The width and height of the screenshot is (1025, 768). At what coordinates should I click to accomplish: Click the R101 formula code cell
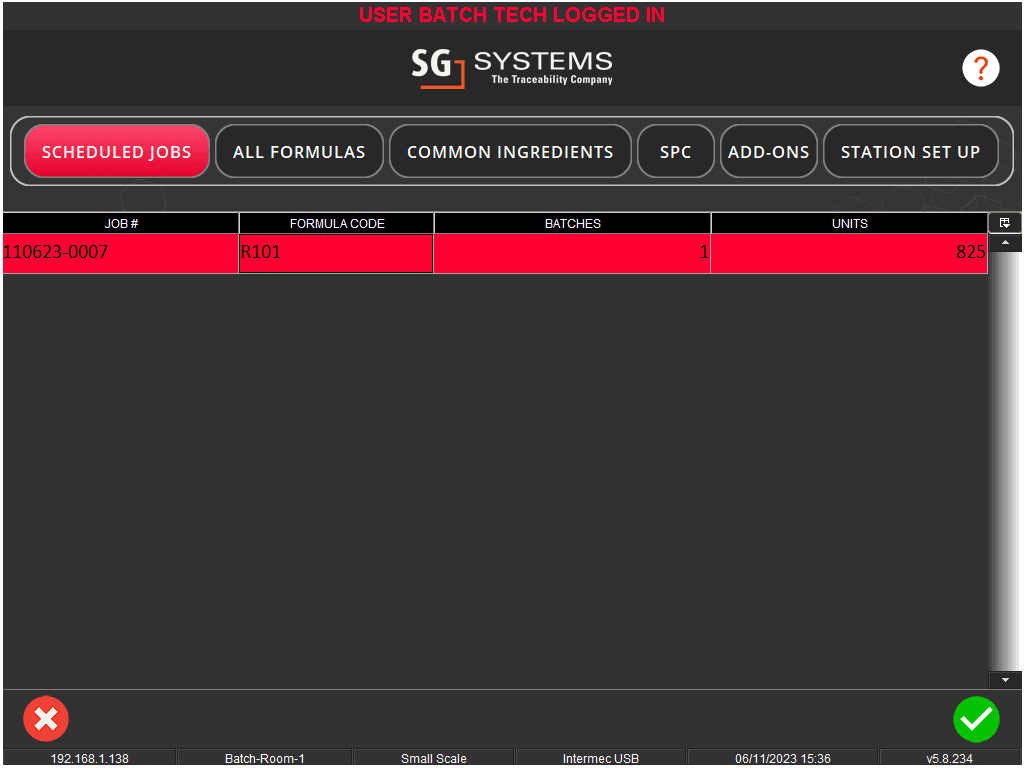(336, 252)
